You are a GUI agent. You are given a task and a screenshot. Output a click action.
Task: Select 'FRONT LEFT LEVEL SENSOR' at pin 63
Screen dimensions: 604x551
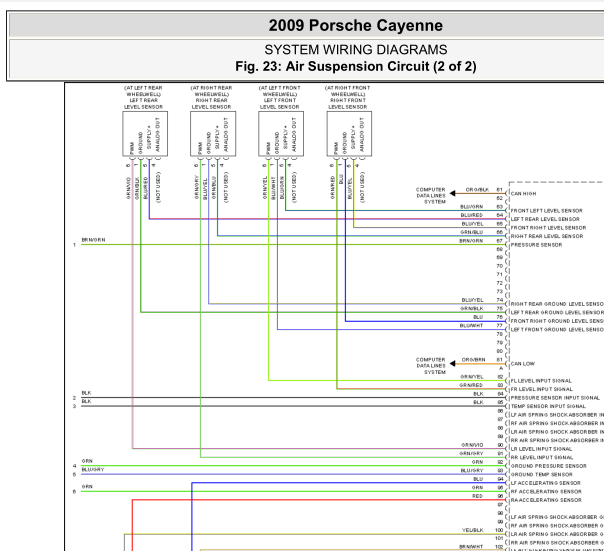point(547,211)
